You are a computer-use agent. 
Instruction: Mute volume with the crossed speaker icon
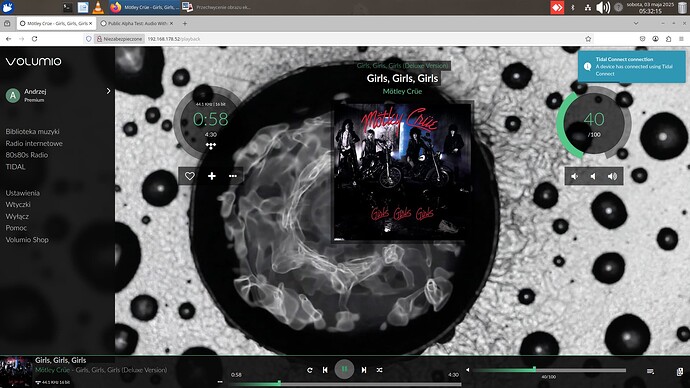(575, 176)
